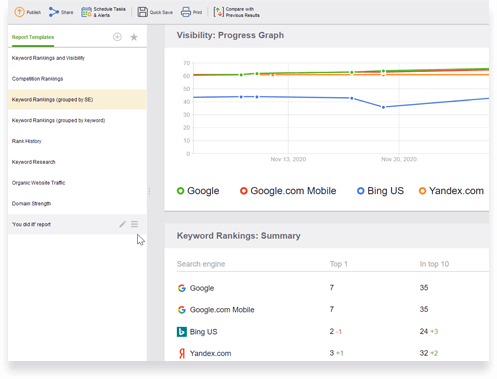497x379 pixels.
Task: Toggle Bing US legend entry
Action: [x=380, y=191]
